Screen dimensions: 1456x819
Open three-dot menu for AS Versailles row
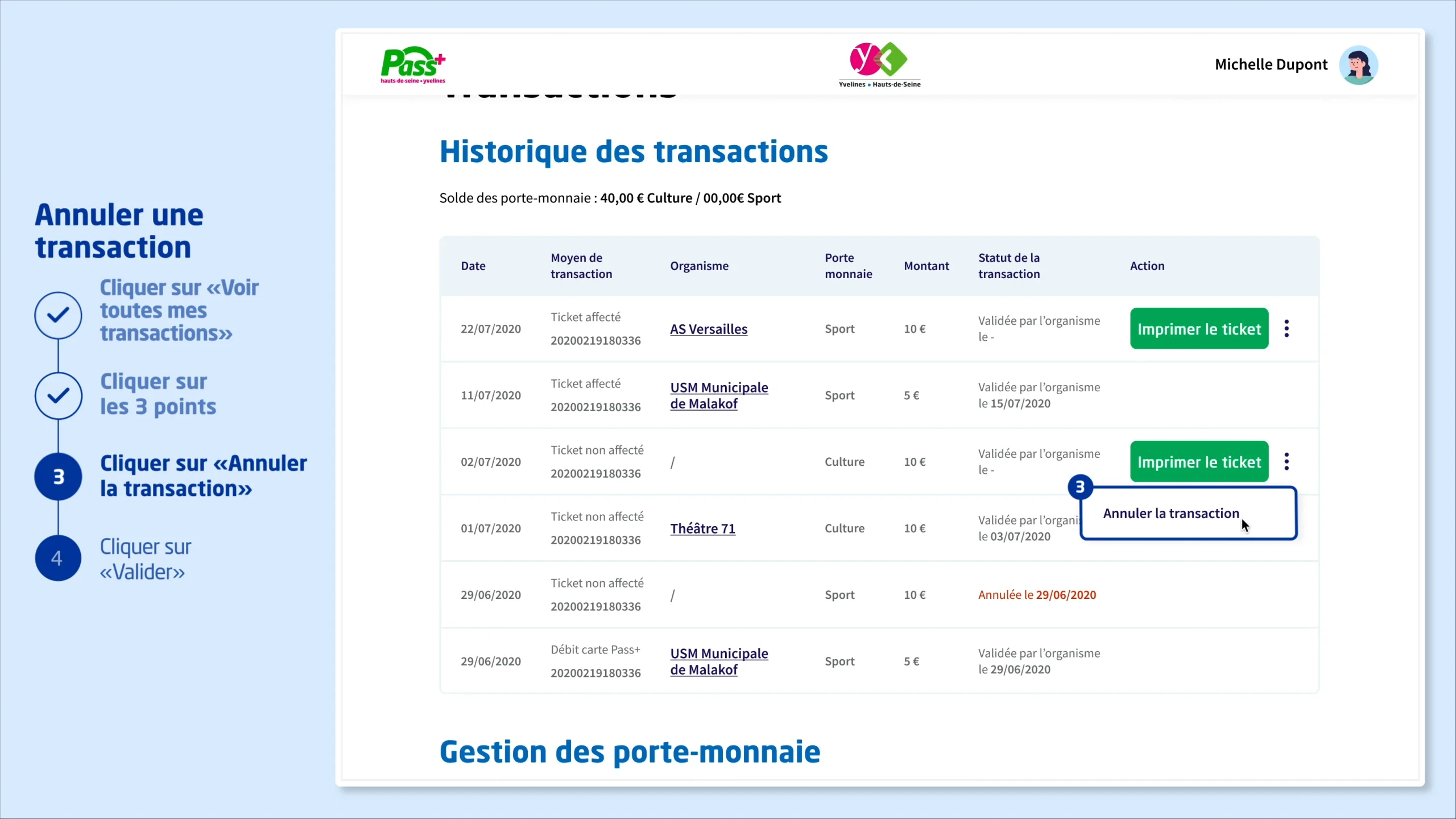1287,329
